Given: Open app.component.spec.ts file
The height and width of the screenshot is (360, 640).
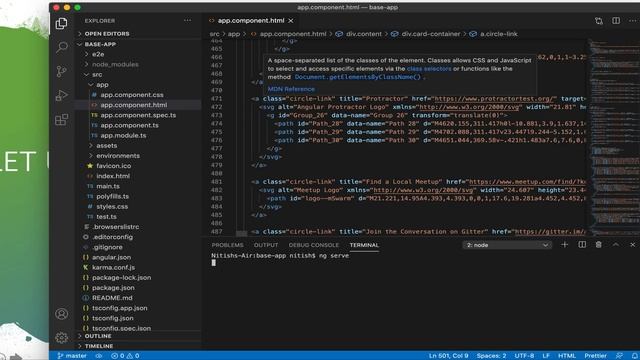Looking at the screenshot, I should click(x=139, y=115).
